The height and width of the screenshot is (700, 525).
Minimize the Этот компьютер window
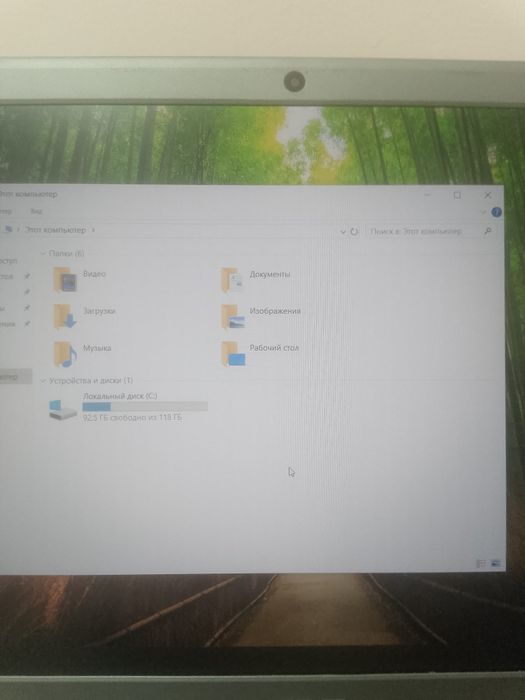point(427,195)
